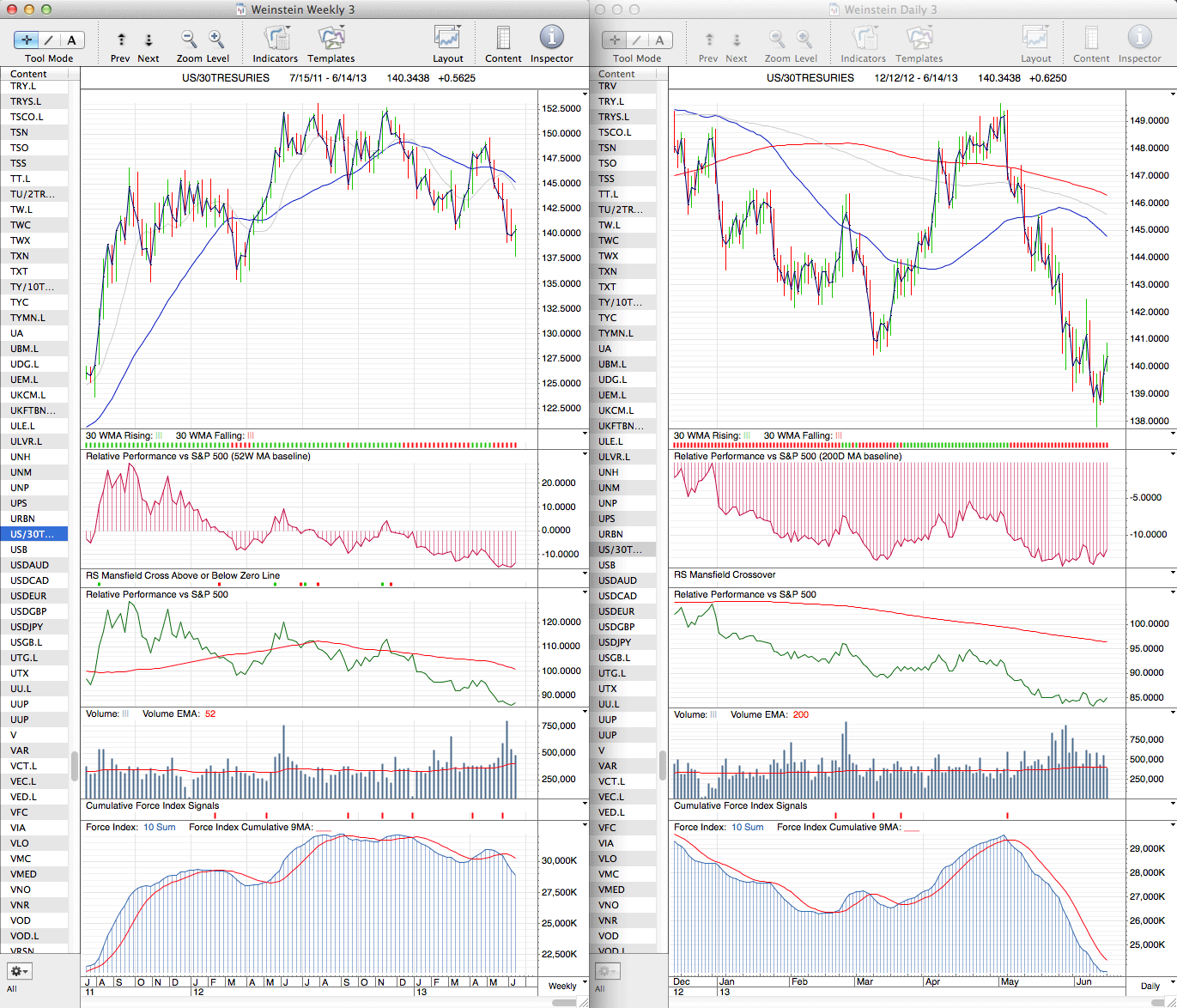The width and height of the screenshot is (1177, 1008).
Task: Click the Weinstein Daily 3 window title
Action: click(890, 9)
